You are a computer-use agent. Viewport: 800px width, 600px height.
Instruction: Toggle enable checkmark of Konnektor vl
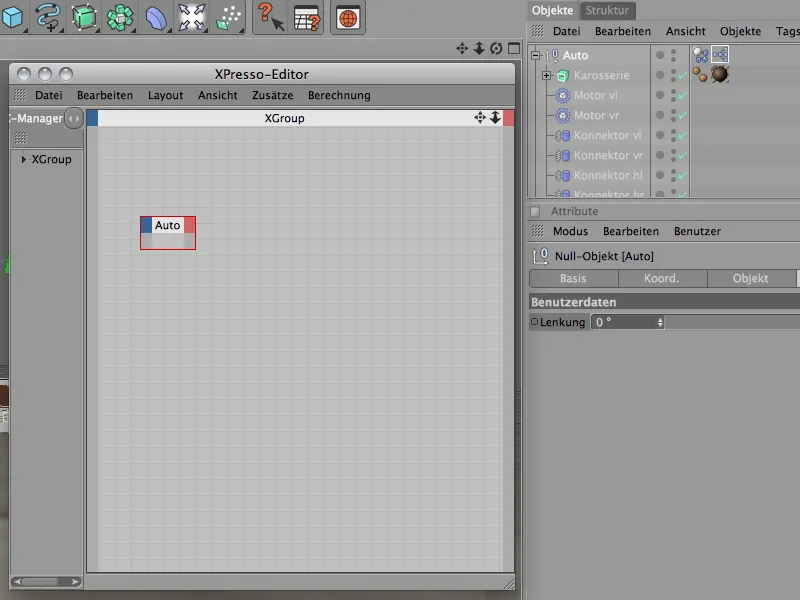tap(683, 135)
